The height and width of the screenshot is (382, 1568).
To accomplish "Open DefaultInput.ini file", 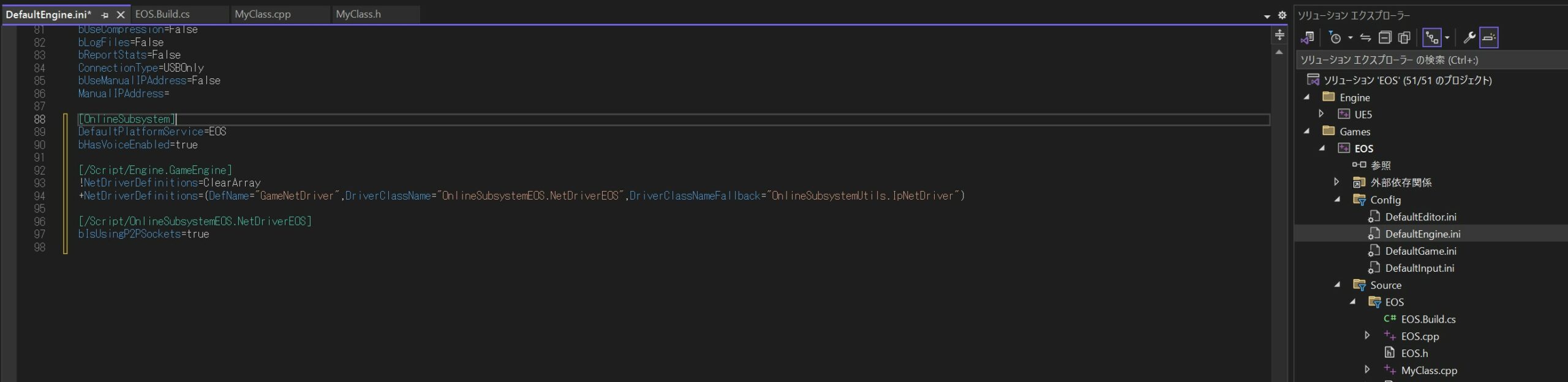I will pyautogui.click(x=1419, y=268).
